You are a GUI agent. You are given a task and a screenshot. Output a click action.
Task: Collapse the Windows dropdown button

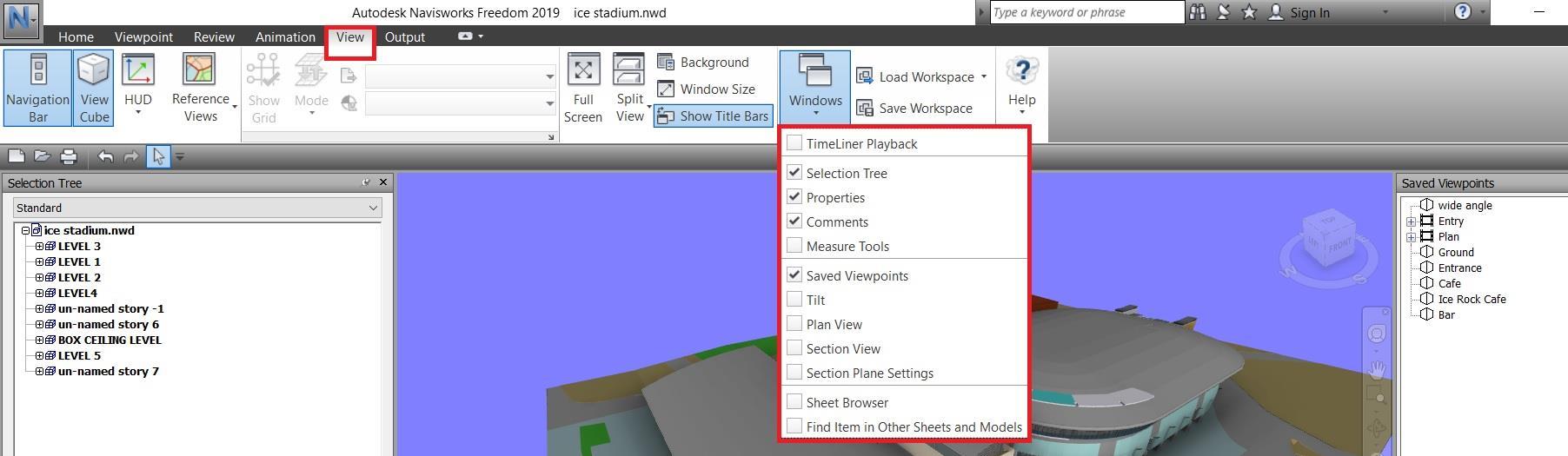pos(815,86)
